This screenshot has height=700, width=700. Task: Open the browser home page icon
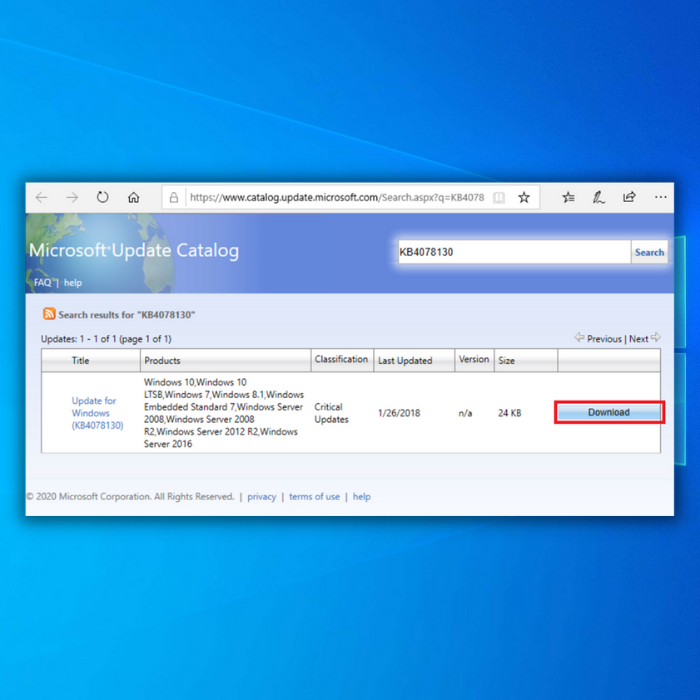(133, 197)
